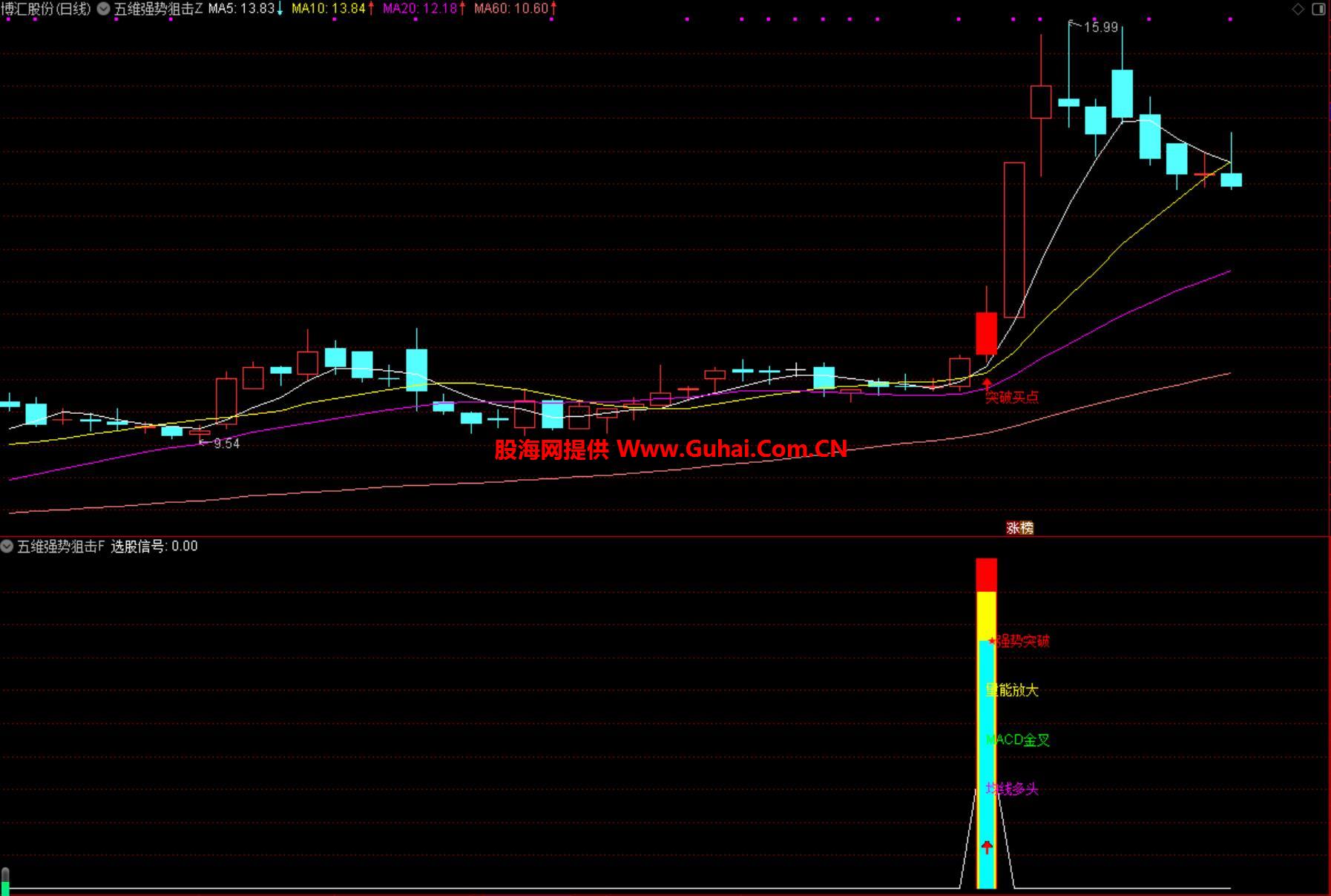Viewport: 1331px width, 896px height.
Task: Click the red arrow inside the signal bar
Action: coord(987,847)
